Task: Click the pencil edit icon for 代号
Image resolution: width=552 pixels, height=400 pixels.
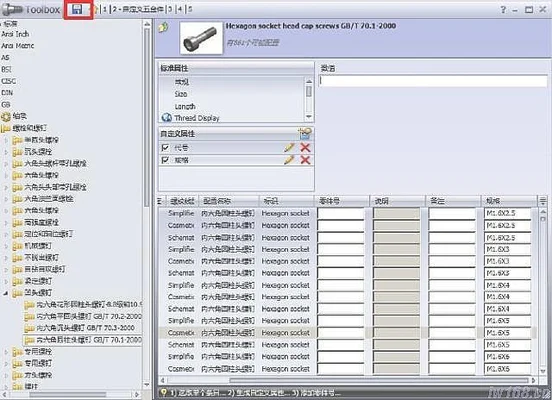Action: pyautogui.click(x=289, y=148)
